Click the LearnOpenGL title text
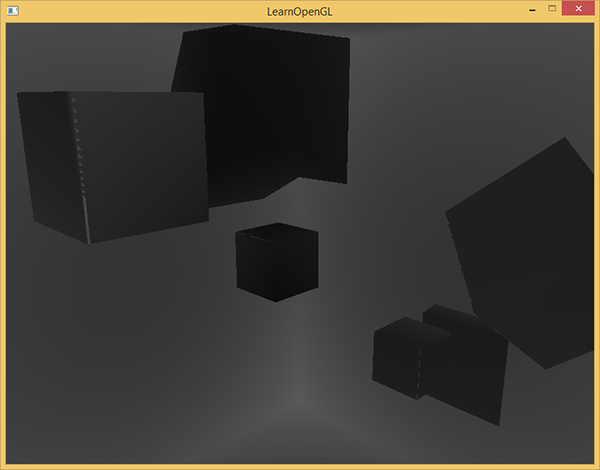This screenshot has height=470, width=600. pos(300,11)
